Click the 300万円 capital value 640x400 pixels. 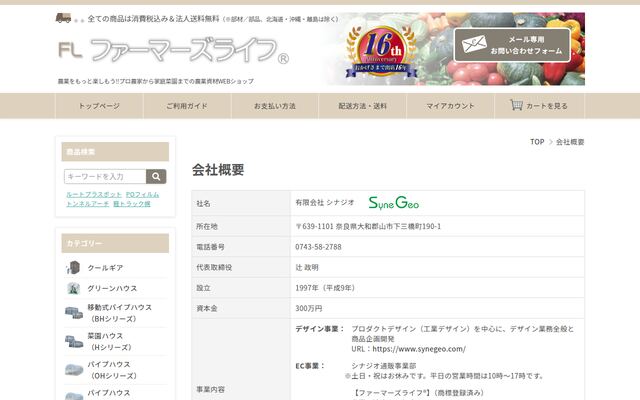click(309, 308)
